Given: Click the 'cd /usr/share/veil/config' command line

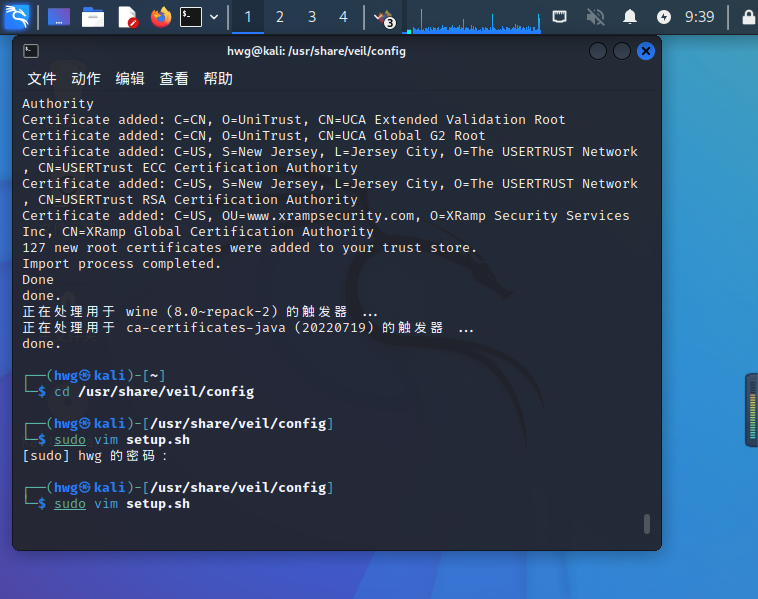Looking at the screenshot, I should [154, 392].
